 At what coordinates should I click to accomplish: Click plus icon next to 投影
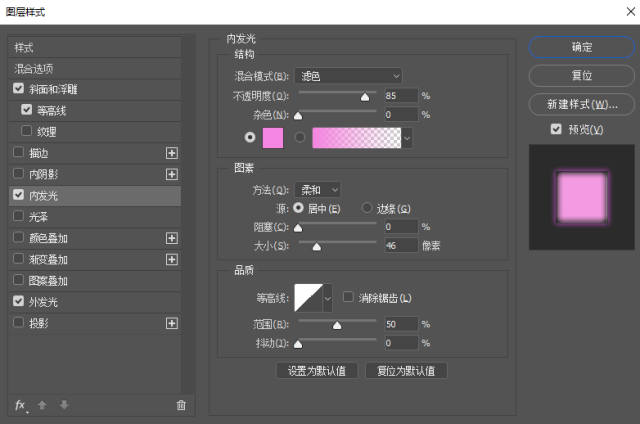(x=171, y=323)
